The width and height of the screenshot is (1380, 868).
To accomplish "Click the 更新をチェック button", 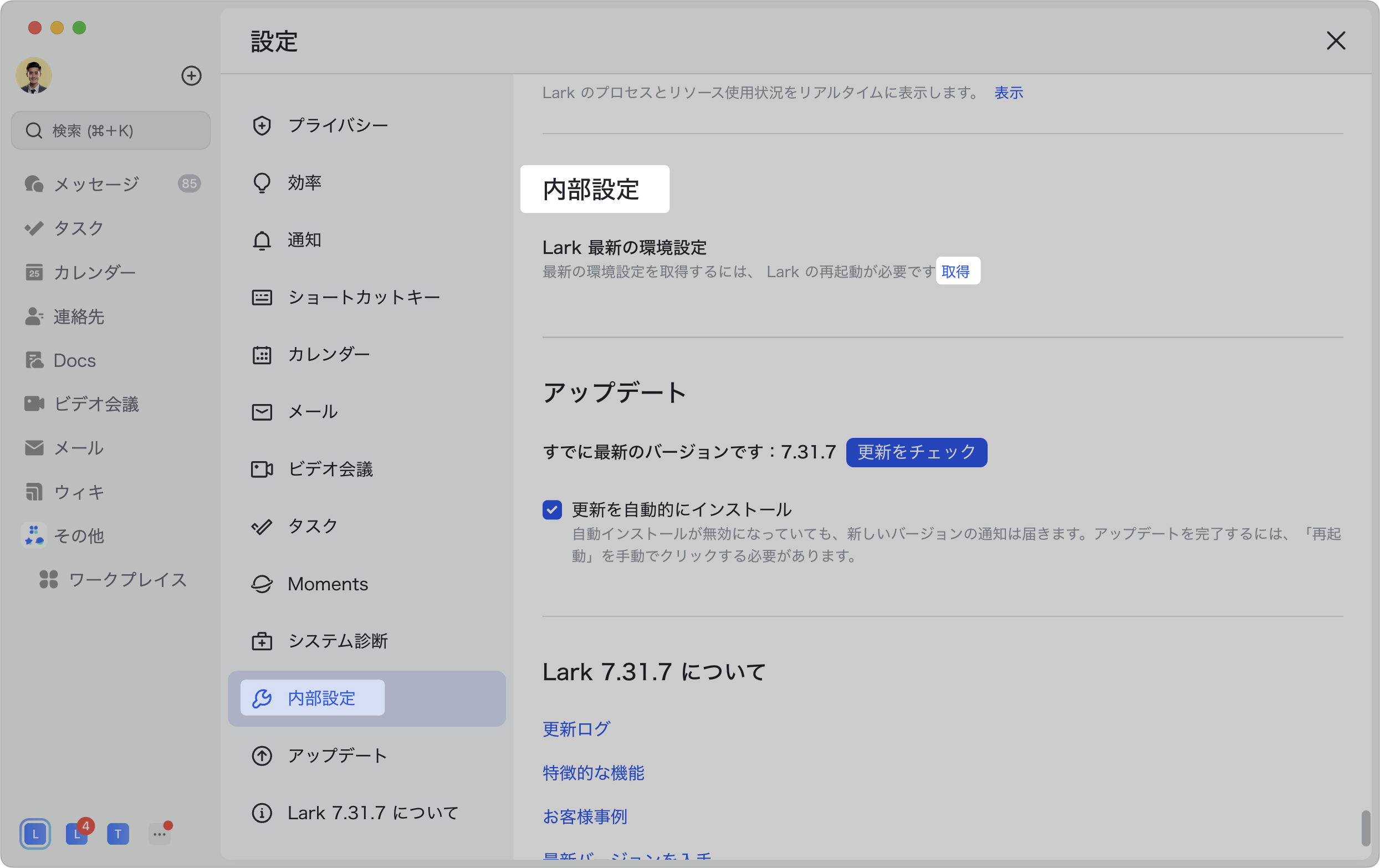I will pos(916,452).
